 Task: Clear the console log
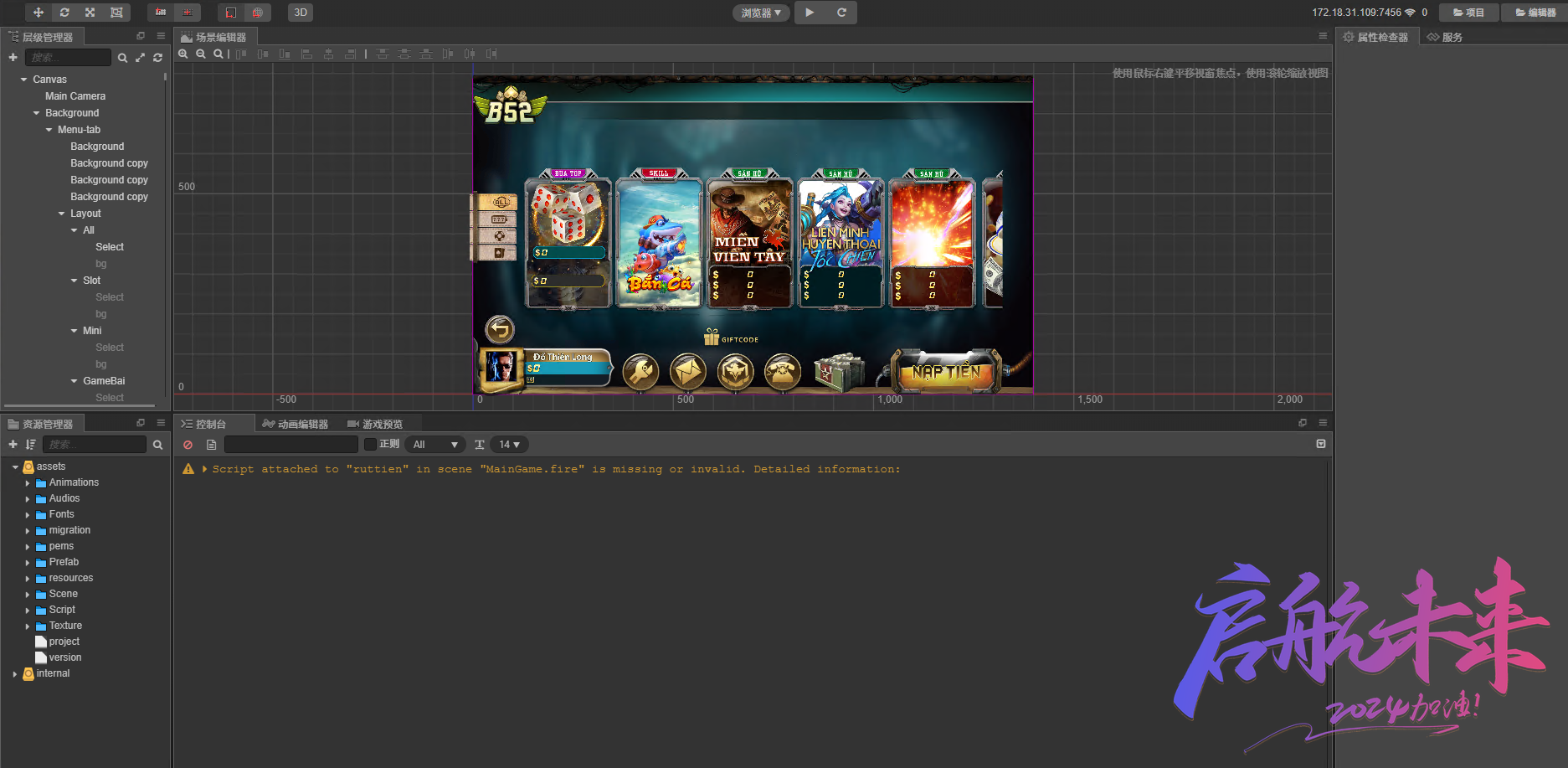point(188,445)
